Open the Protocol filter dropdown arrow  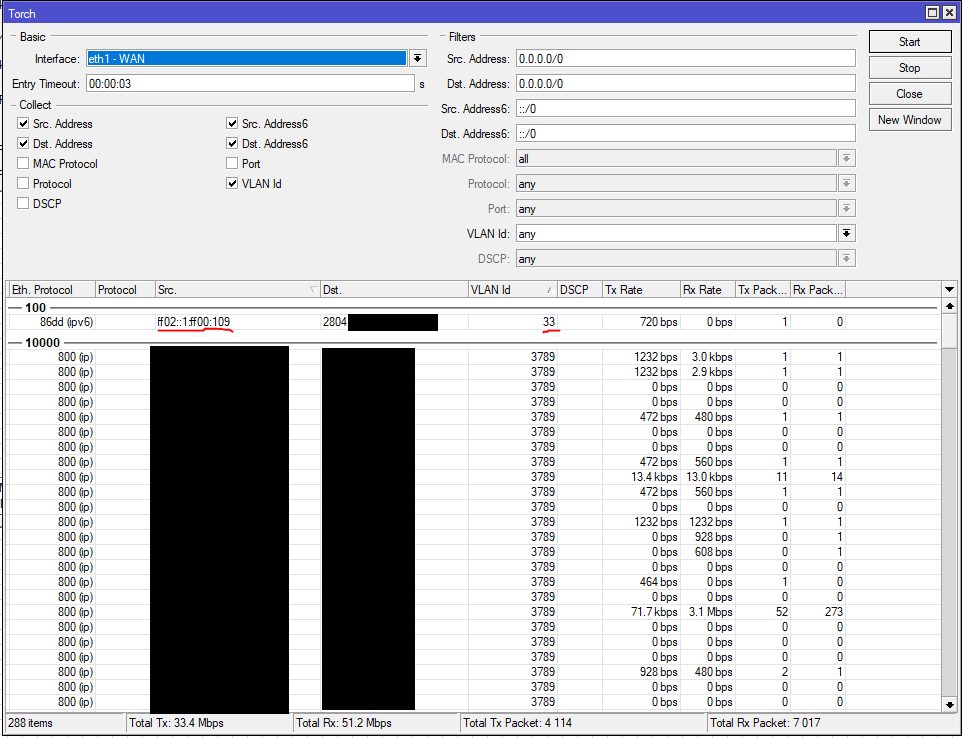click(x=847, y=183)
